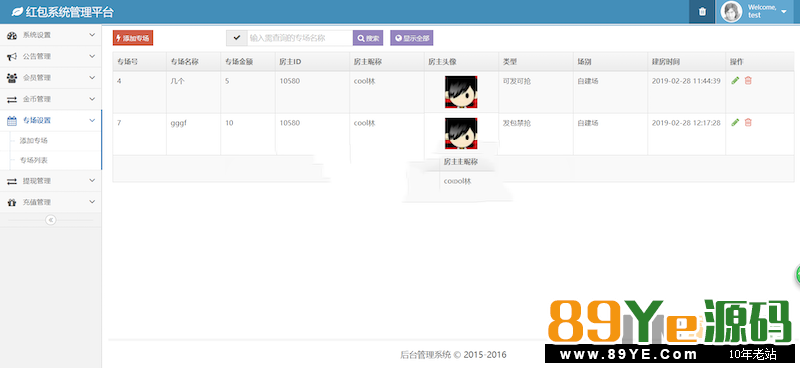This screenshot has height=368, width=800.
Task: Click the 会员管理 users icon
Action: tap(12, 78)
